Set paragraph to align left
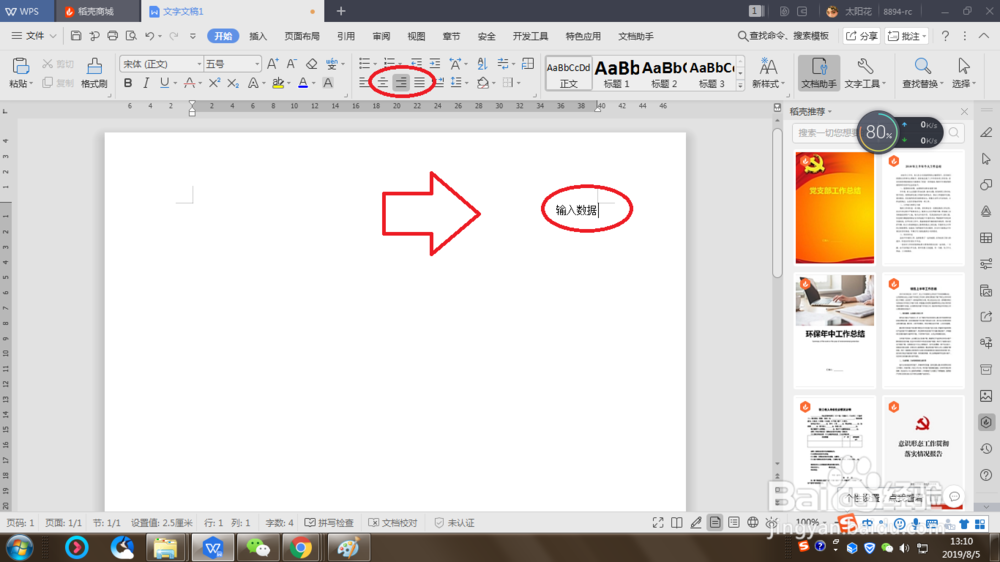The width and height of the screenshot is (1000, 562). tap(364, 82)
